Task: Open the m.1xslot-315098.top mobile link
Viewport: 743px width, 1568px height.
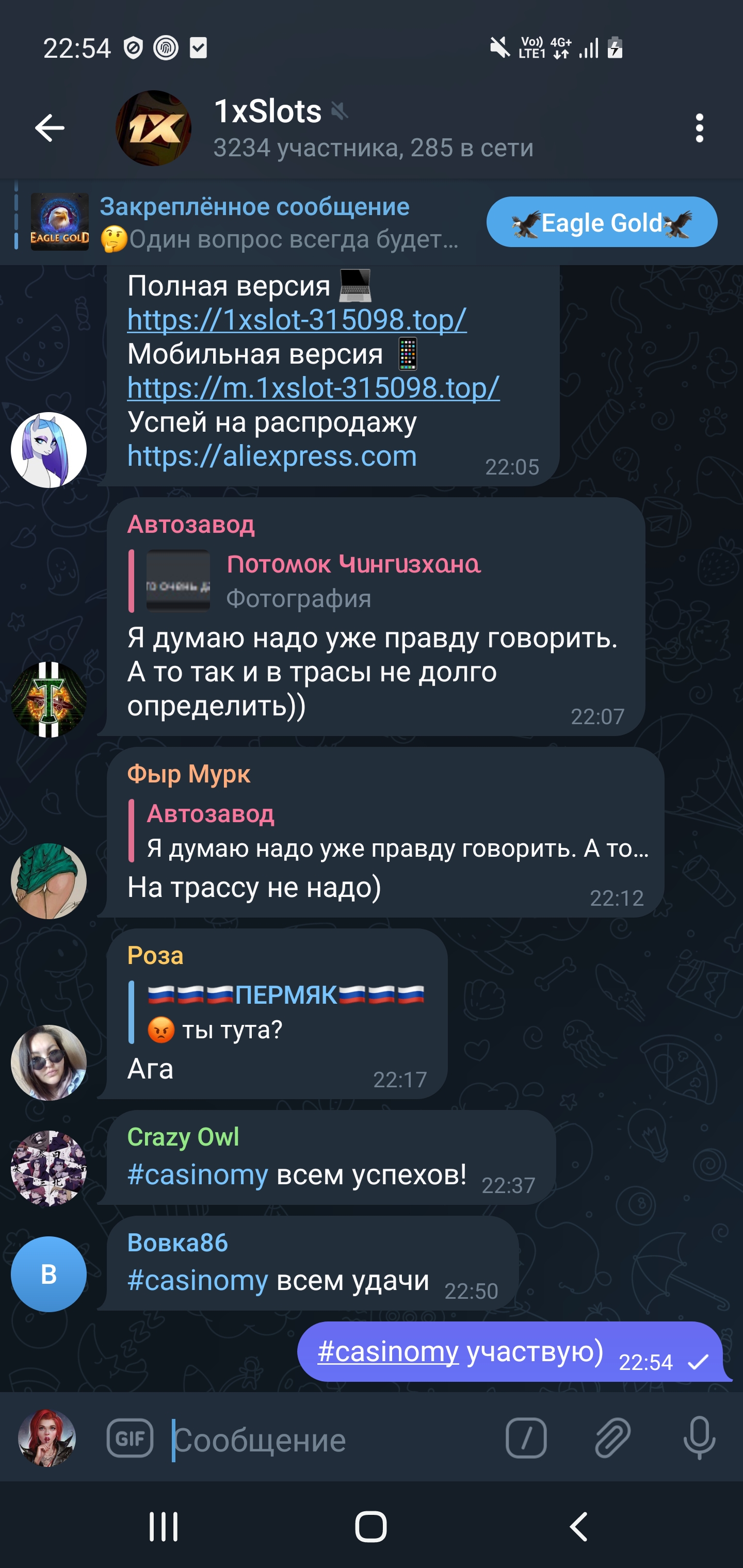Action: 313,387
